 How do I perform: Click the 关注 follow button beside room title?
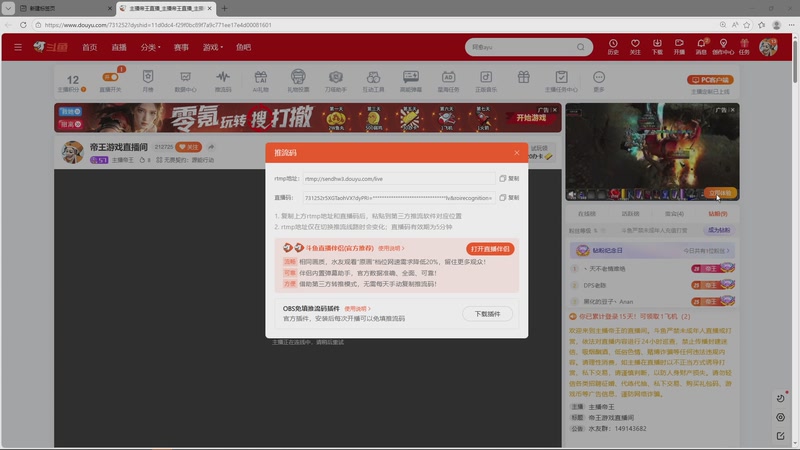pos(188,147)
